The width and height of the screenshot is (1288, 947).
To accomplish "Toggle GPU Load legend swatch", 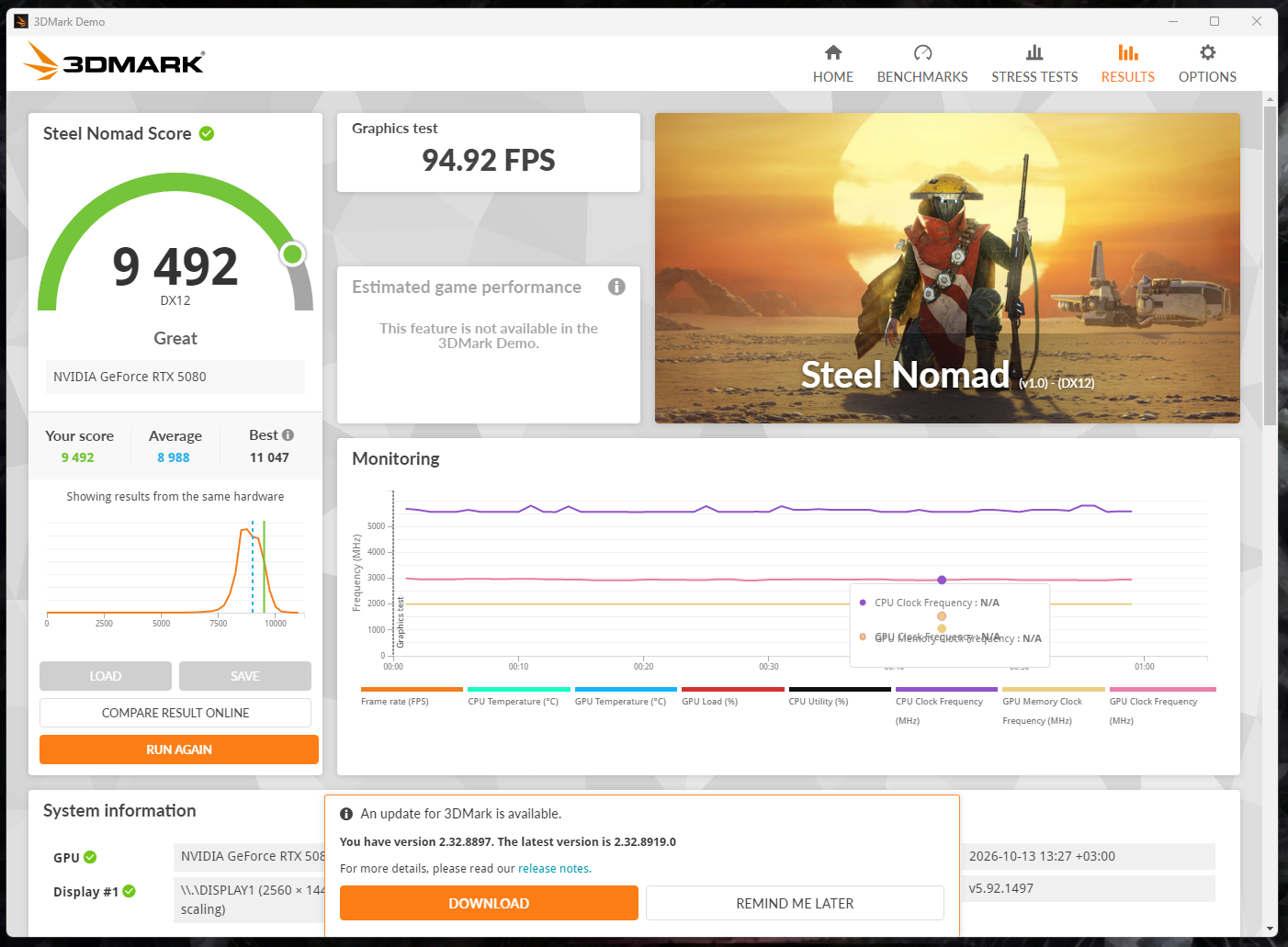I will (733, 689).
